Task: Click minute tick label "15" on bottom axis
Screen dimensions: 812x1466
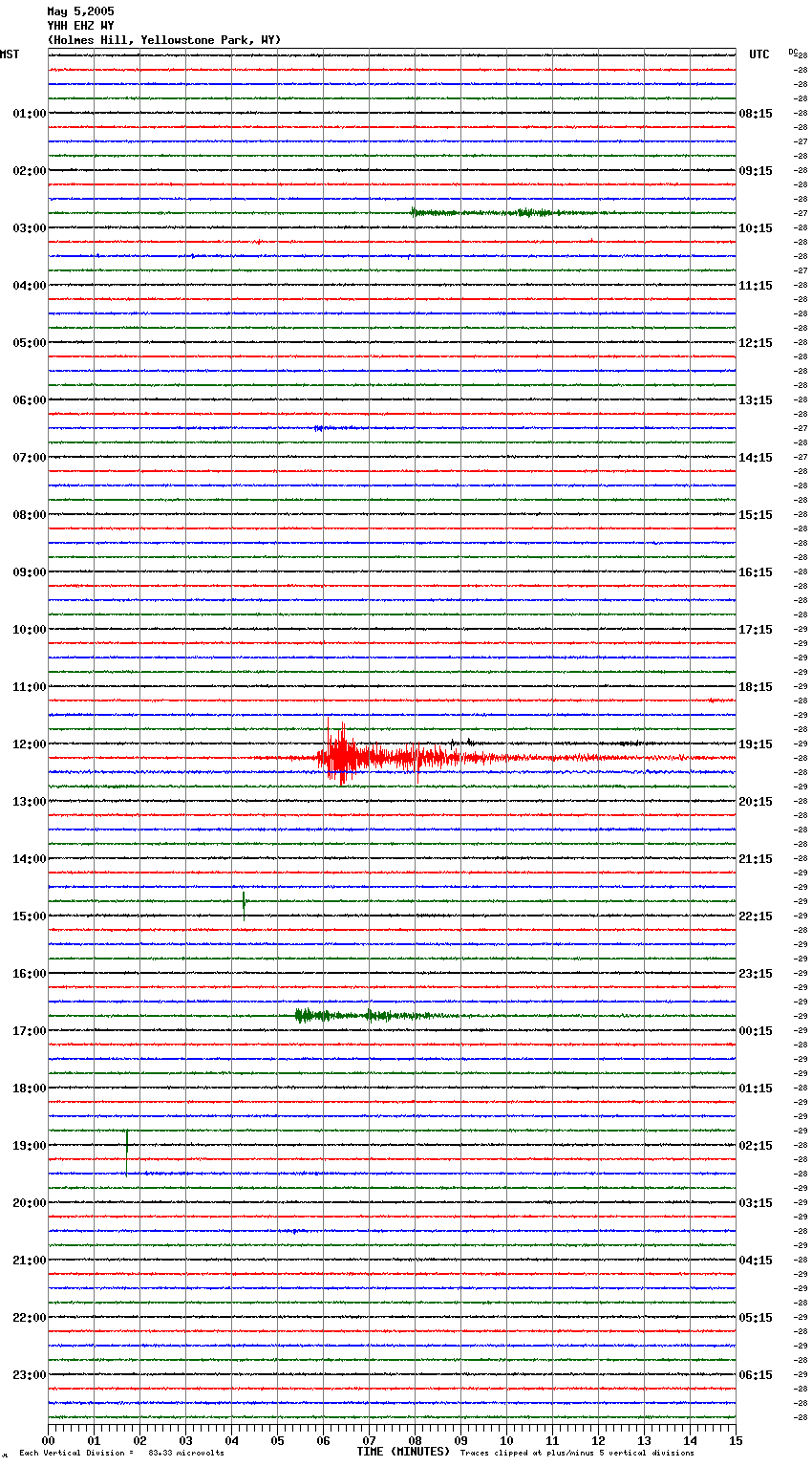Action: (736, 1440)
